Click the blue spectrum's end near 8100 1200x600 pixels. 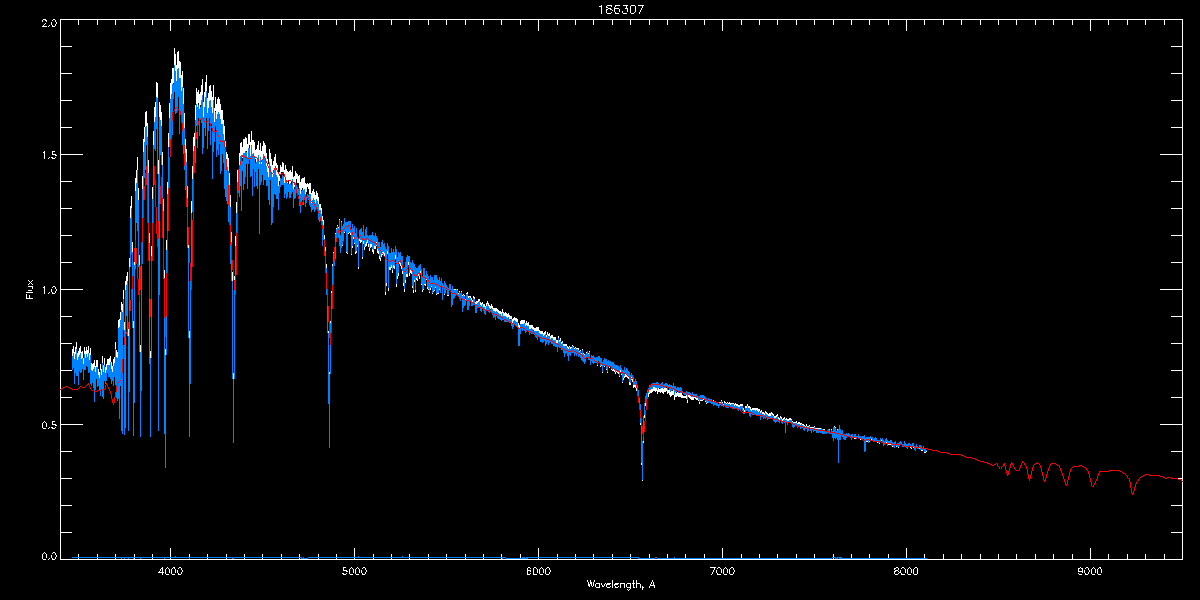[926, 450]
